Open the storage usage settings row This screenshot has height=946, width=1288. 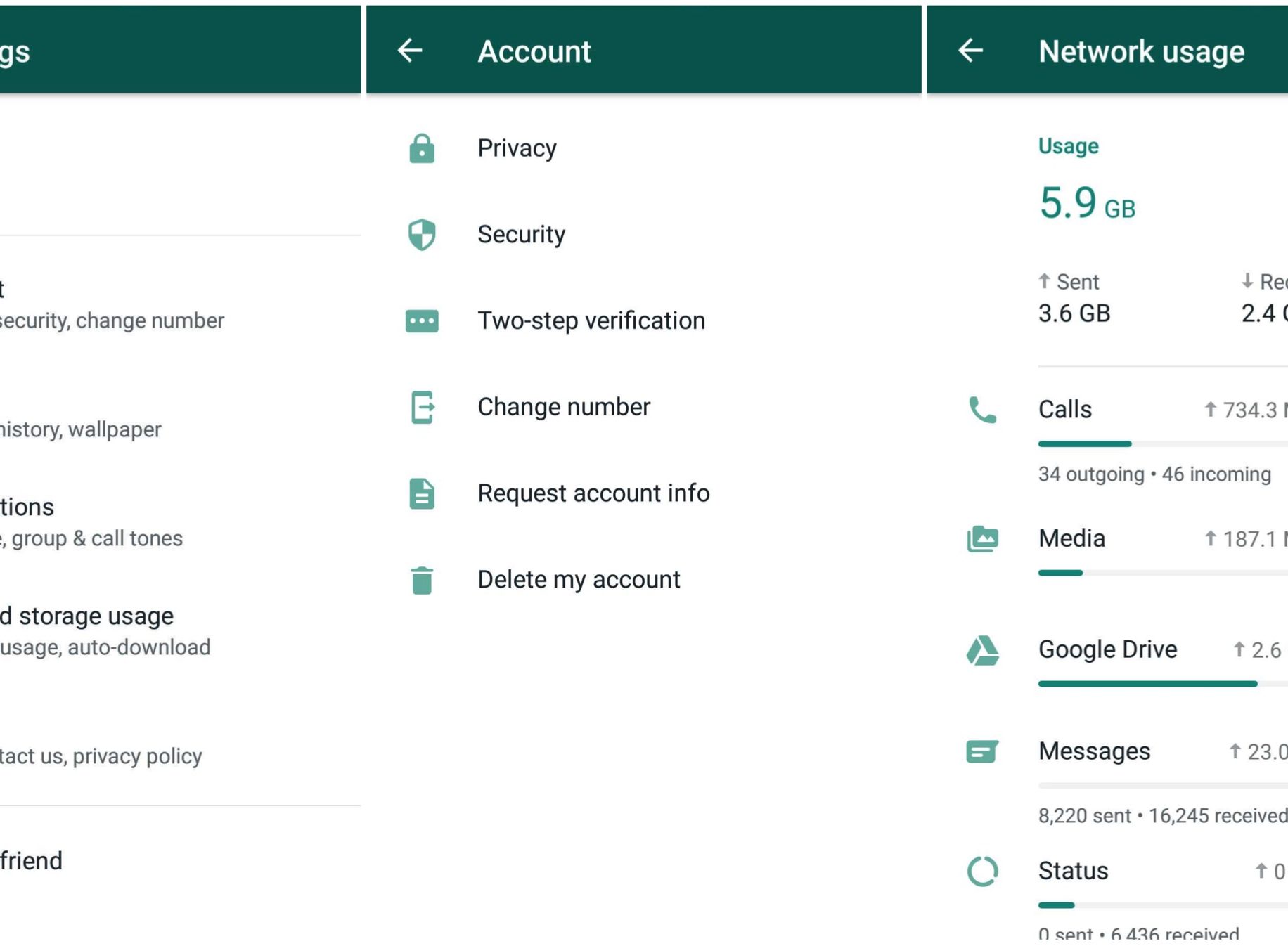[105, 630]
